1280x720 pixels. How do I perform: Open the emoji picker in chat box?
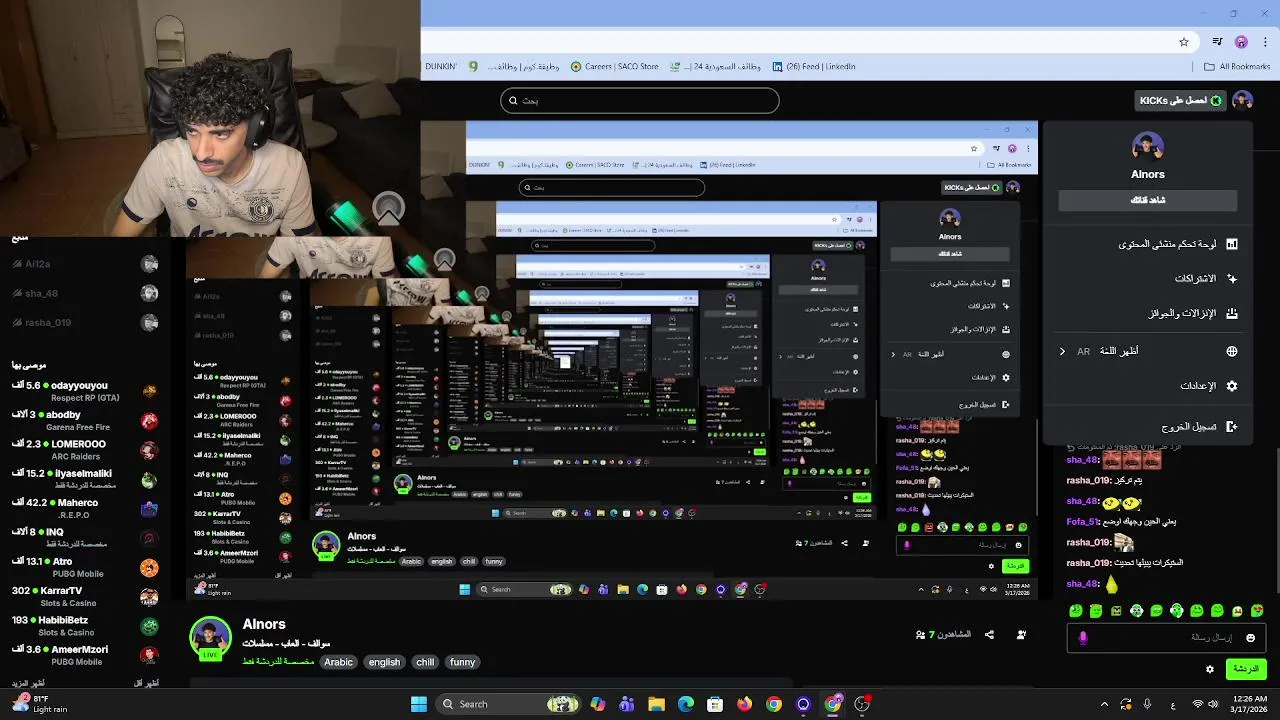coord(1250,638)
